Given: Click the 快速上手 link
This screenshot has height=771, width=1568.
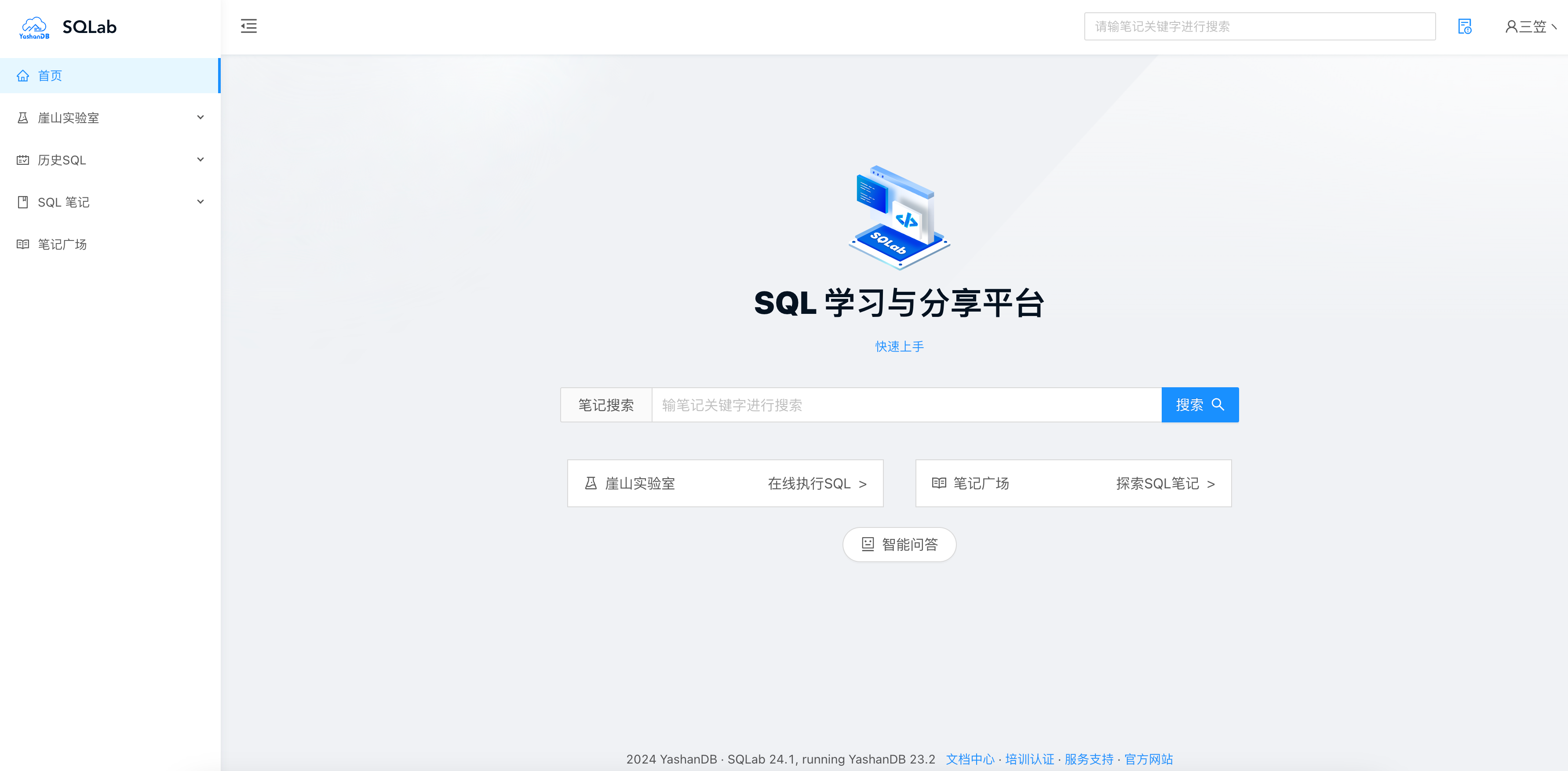Looking at the screenshot, I should pos(899,345).
